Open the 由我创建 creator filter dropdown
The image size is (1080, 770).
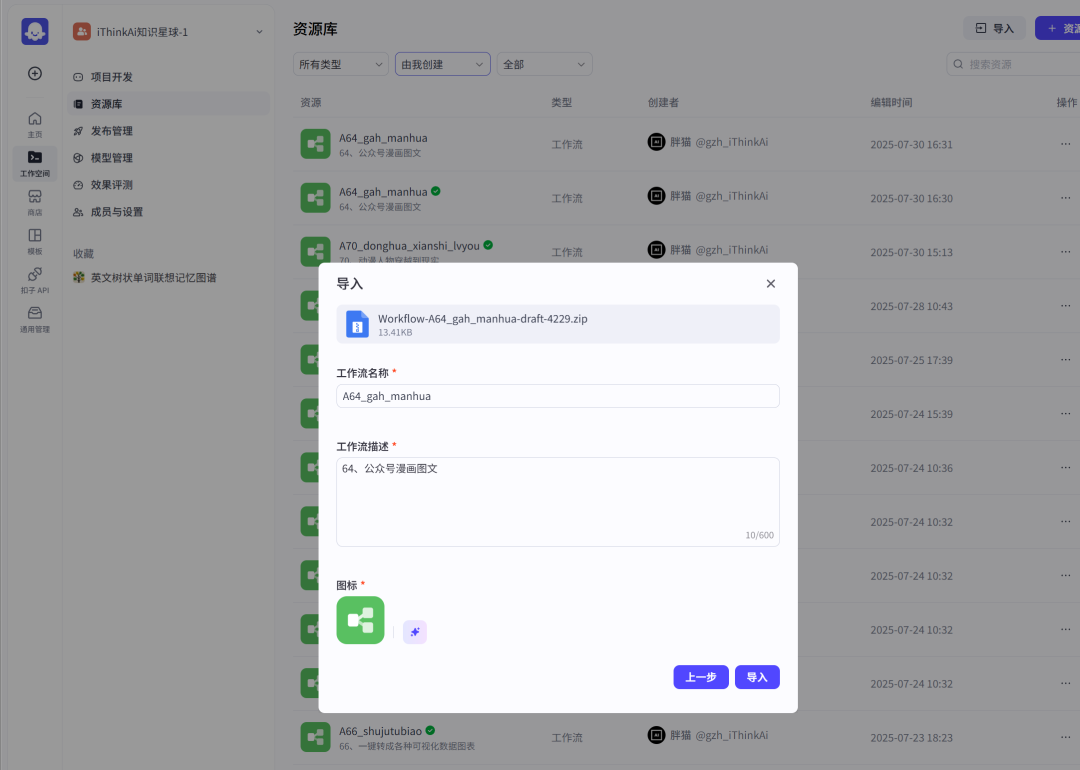click(x=443, y=64)
